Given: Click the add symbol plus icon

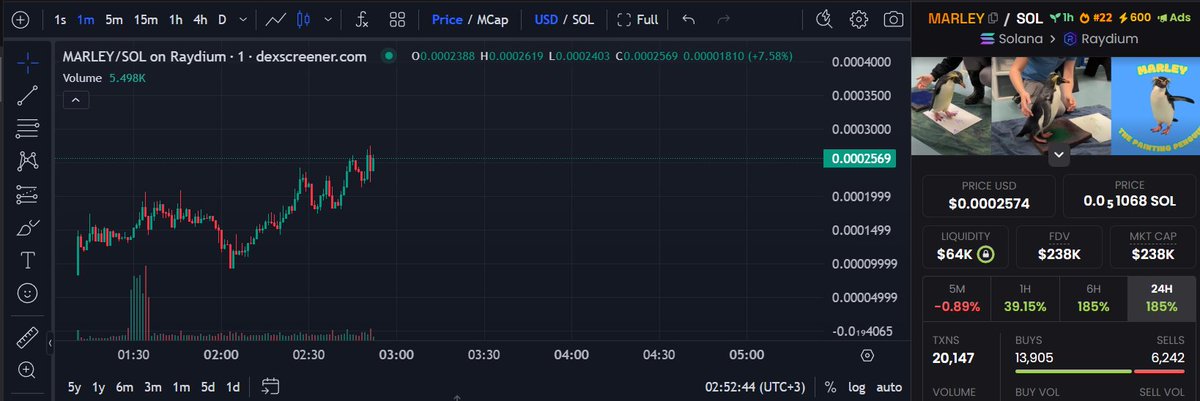Looking at the screenshot, I should pyautogui.click(x=22, y=19).
